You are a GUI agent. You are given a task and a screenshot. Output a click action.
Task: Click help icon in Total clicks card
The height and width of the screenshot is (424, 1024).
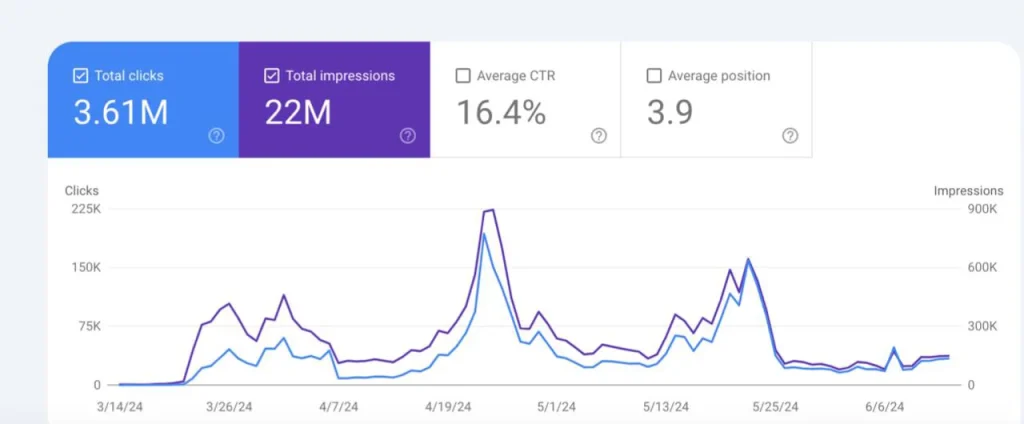[216, 136]
